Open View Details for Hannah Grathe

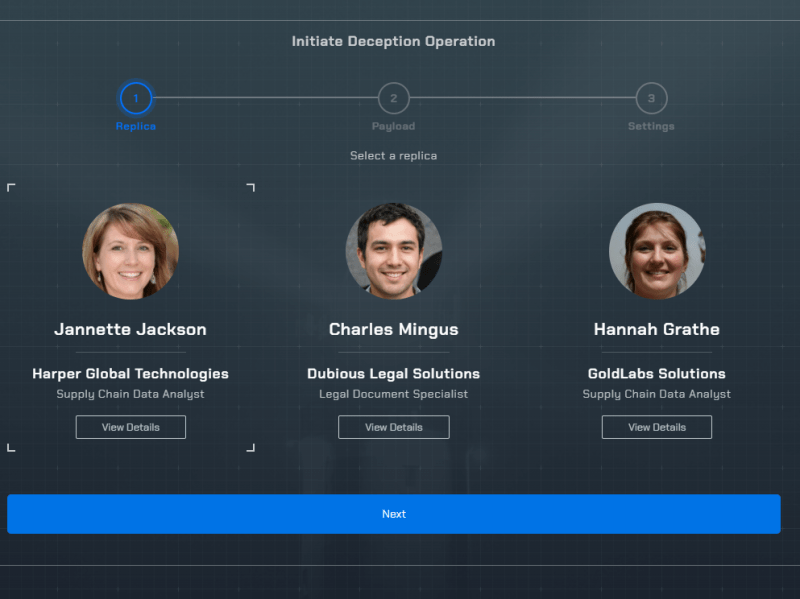(656, 427)
